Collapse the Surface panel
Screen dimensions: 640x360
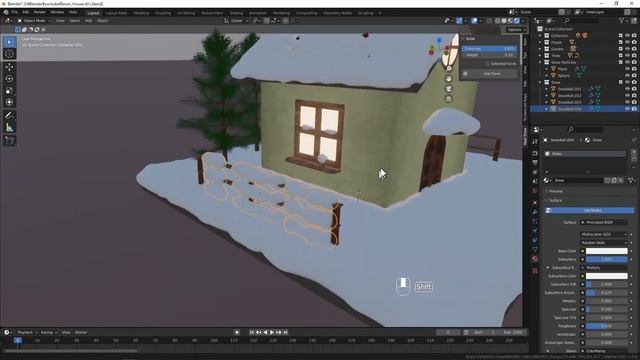555,200
